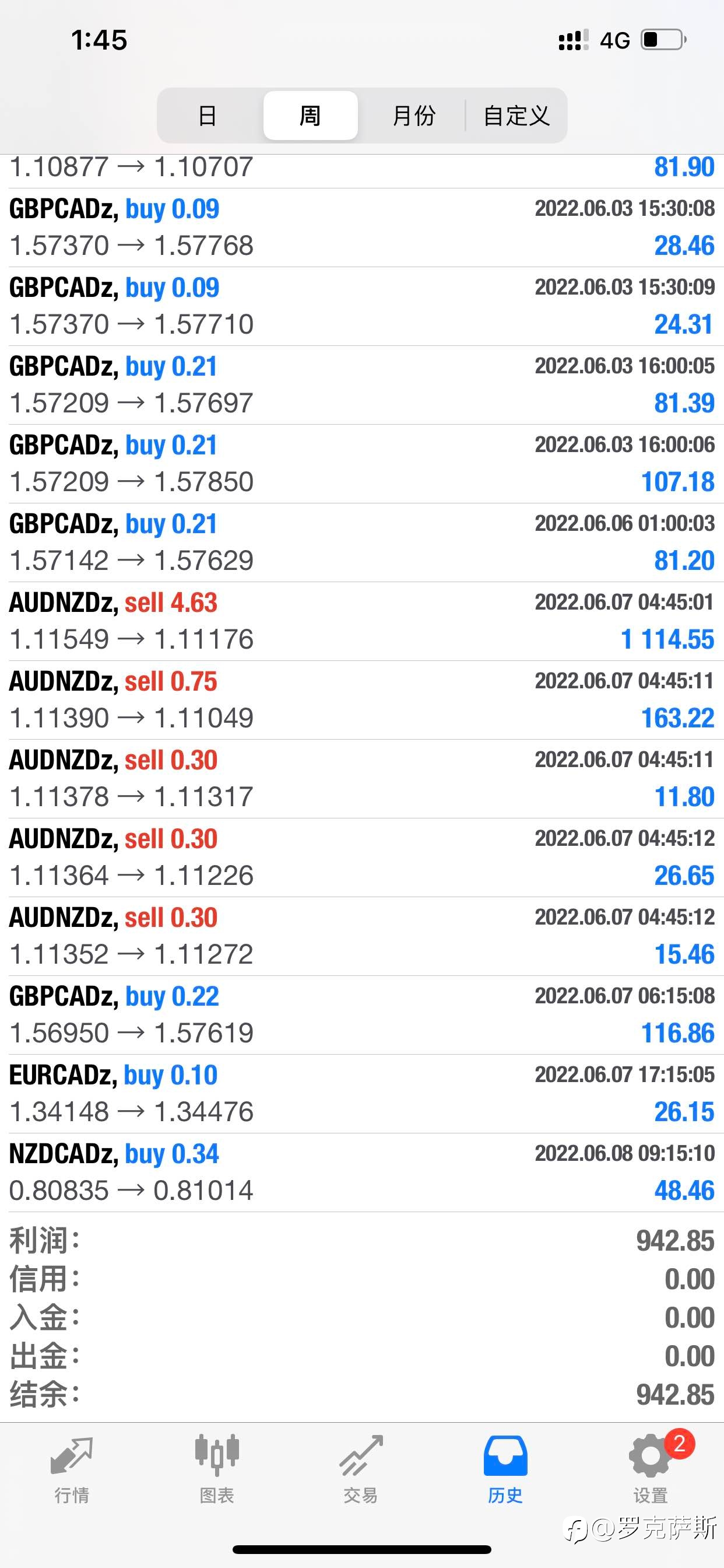Tap the 107.18 profit GBPCADz trade

click(x=362, y=464)
